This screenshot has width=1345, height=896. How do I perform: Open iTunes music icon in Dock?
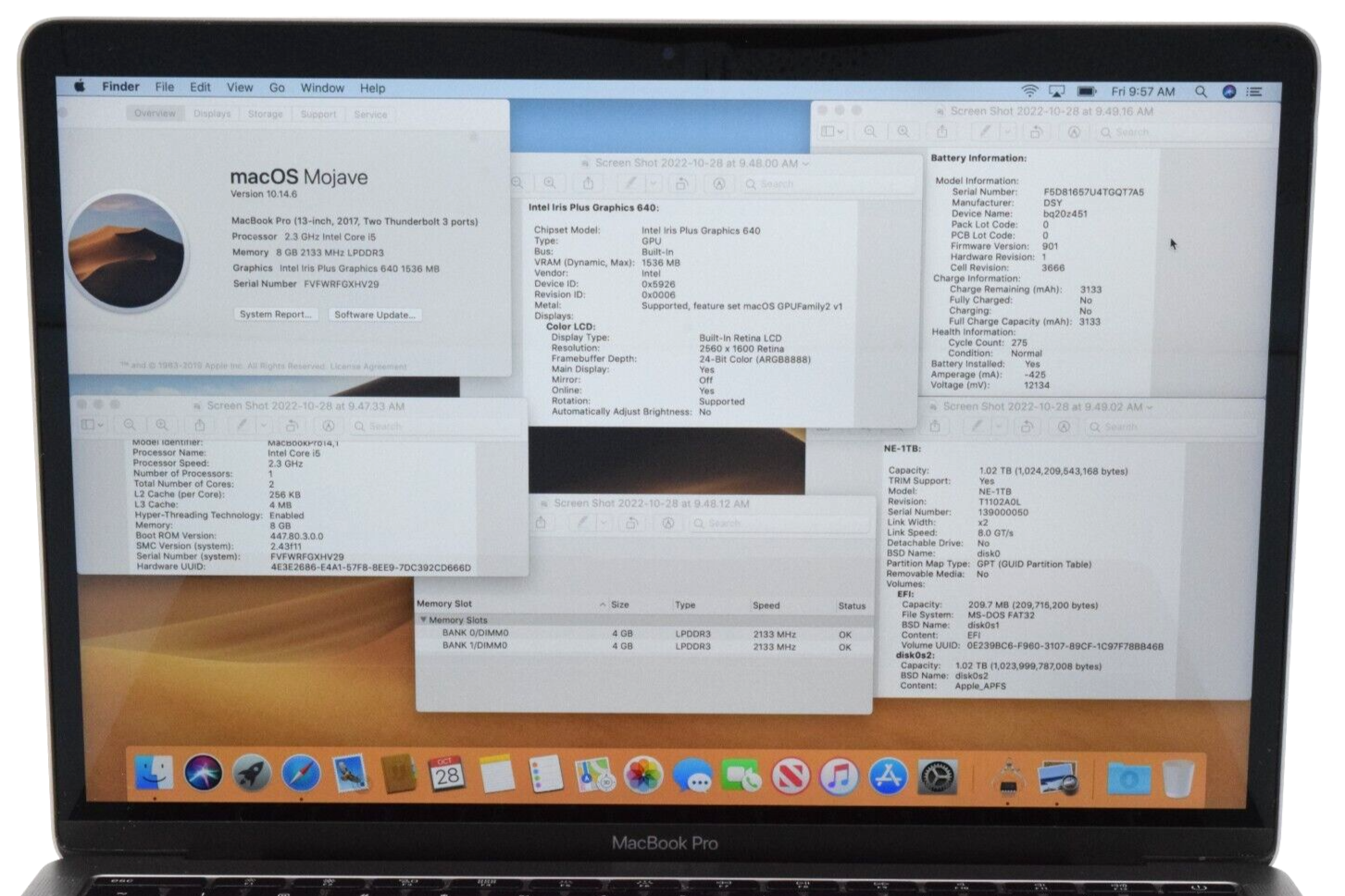click(840, 776)
